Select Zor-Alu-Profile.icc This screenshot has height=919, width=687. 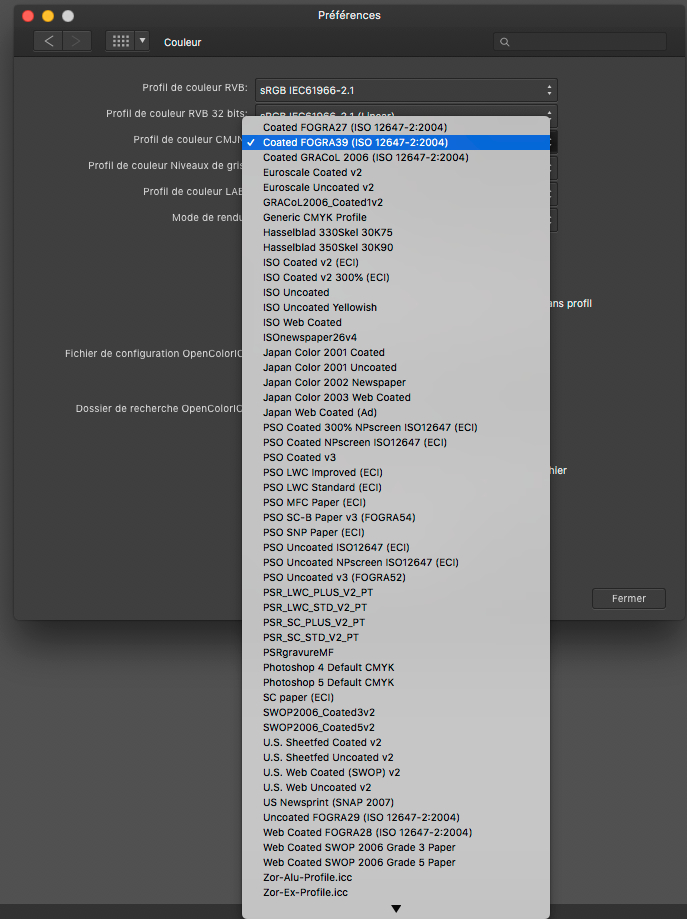396,877
